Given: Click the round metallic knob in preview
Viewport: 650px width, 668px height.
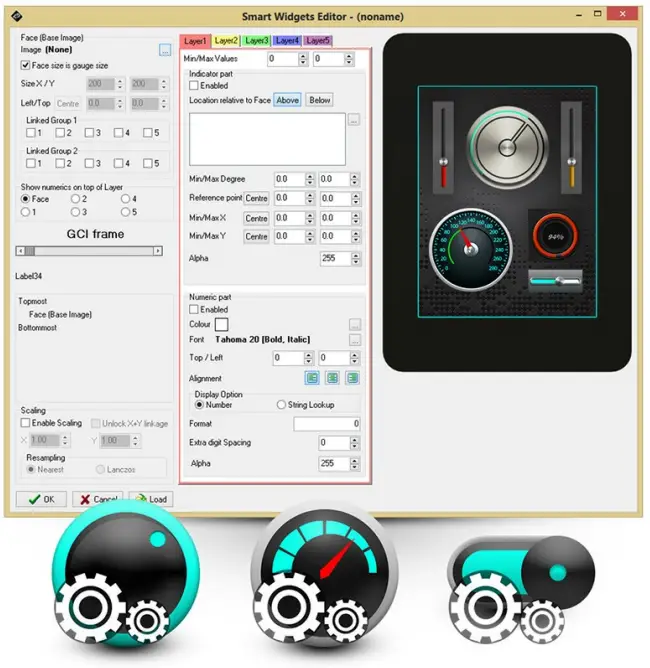Looking at the screenshot, I should 507,147.
